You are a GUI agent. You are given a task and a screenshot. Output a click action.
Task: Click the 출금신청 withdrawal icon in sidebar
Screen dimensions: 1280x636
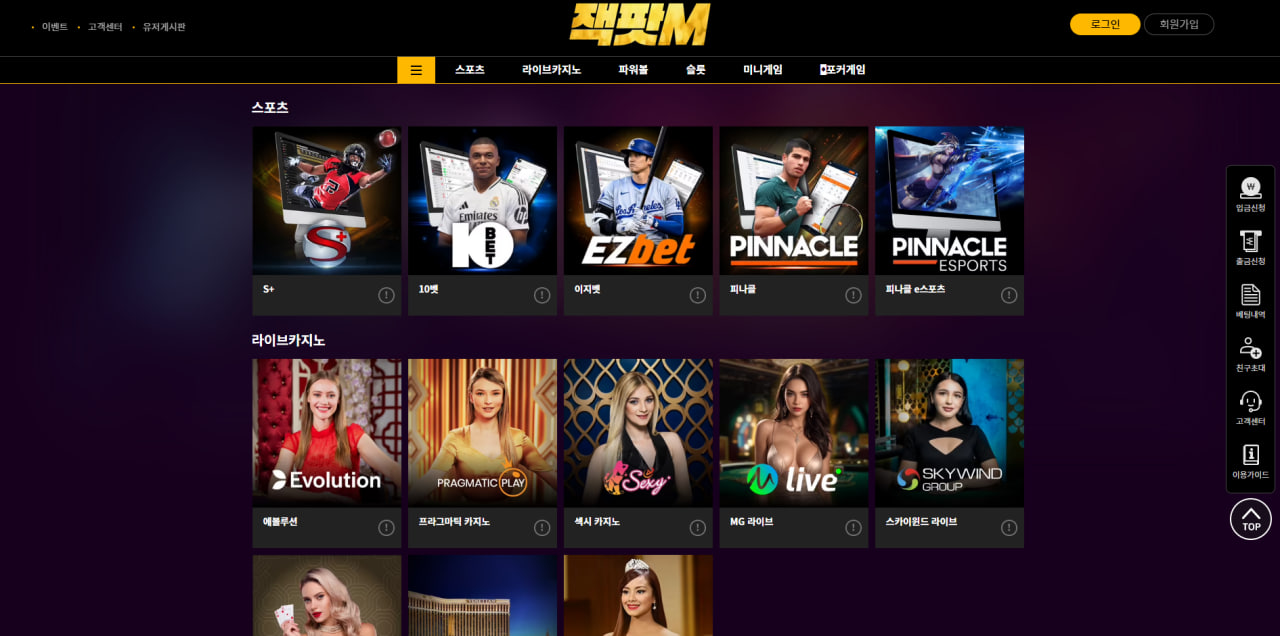[x=1250, y=247]
